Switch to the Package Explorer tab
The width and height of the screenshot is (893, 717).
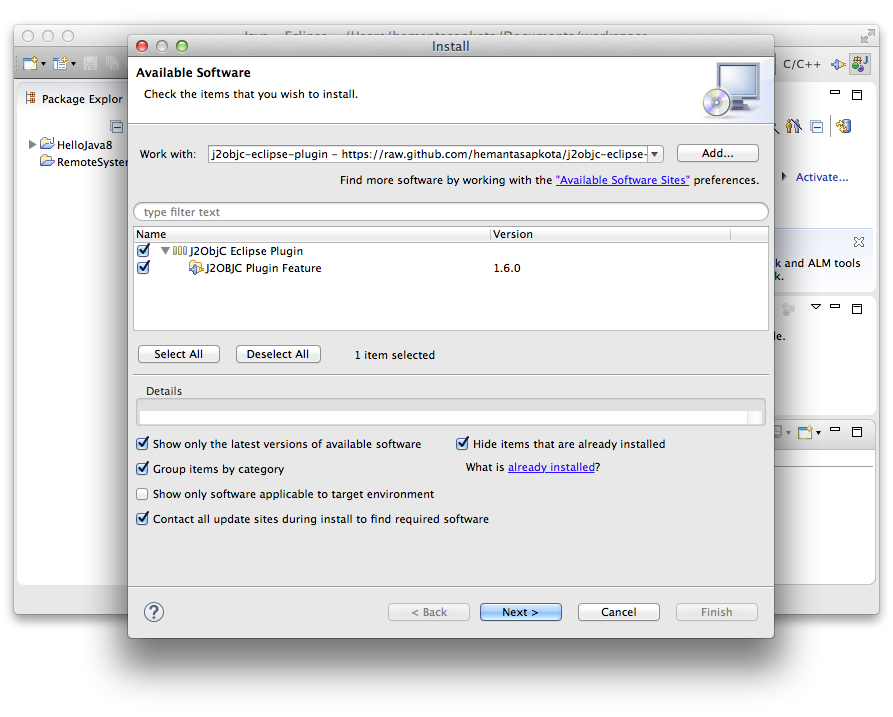click(82, 99)
